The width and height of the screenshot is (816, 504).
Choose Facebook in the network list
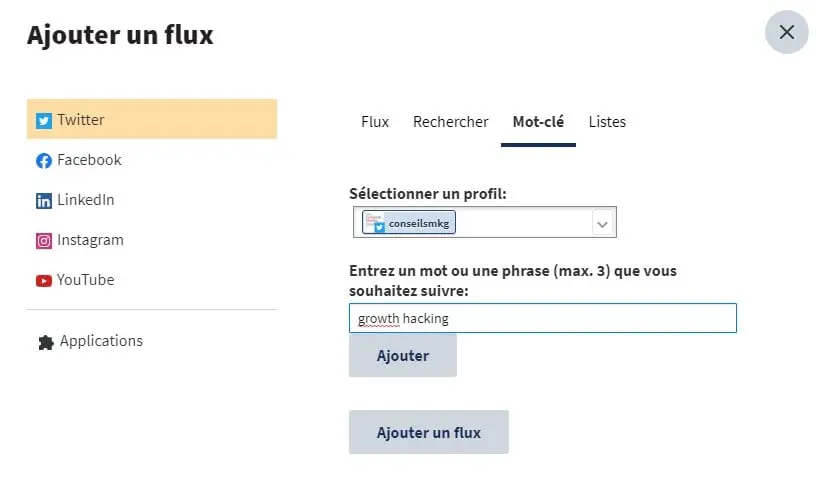152,160
